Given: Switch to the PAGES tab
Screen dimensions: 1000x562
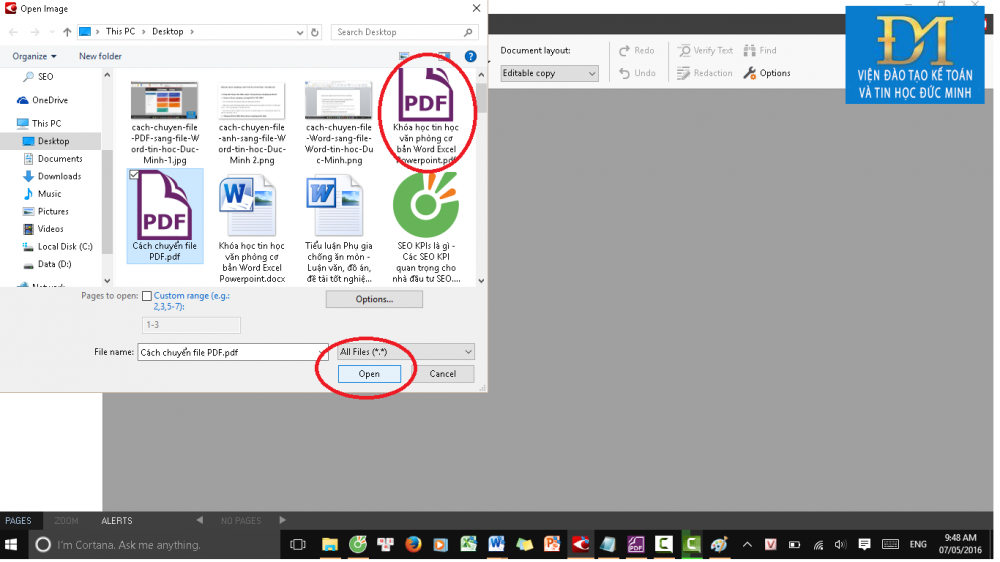Looking at the screenshot, I should pos(18,521).
